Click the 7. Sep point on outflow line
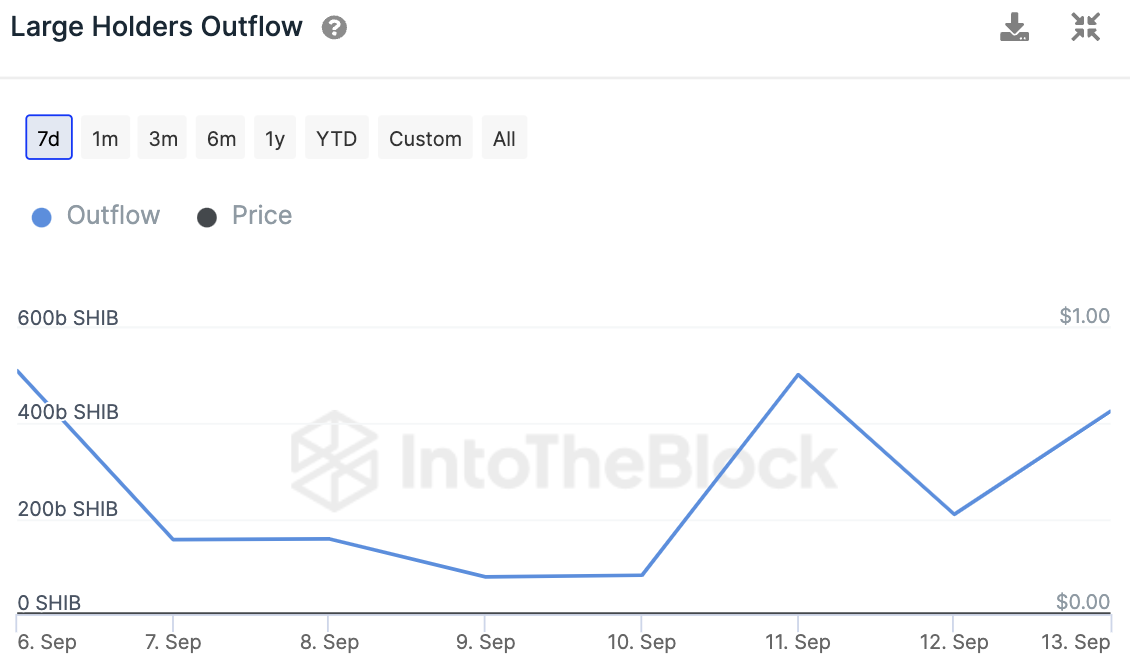 [x=174, y=540]
